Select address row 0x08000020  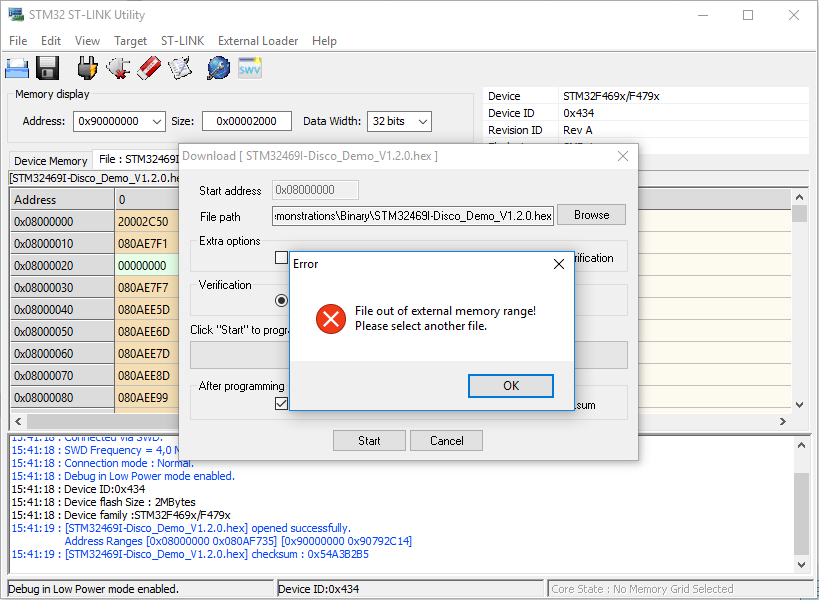[62, 266]
